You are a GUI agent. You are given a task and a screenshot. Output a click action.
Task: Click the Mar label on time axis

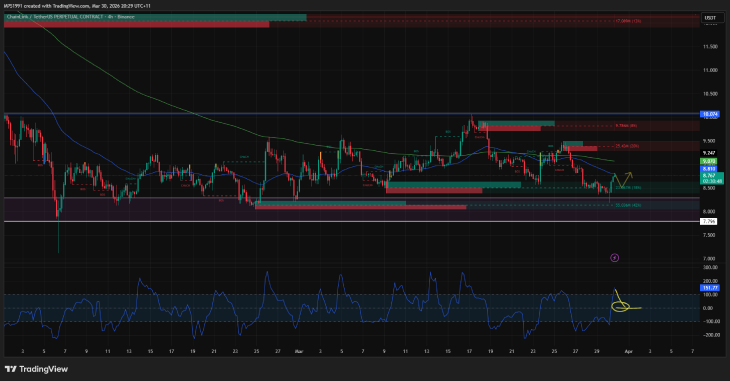click(299, 352)
